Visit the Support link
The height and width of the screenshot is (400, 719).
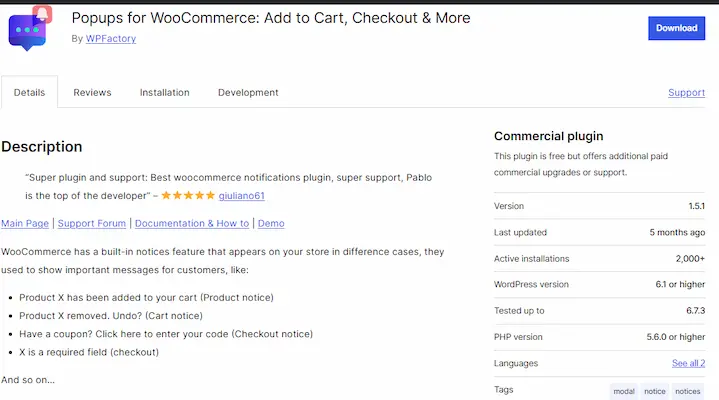click(x=686, y=93)
